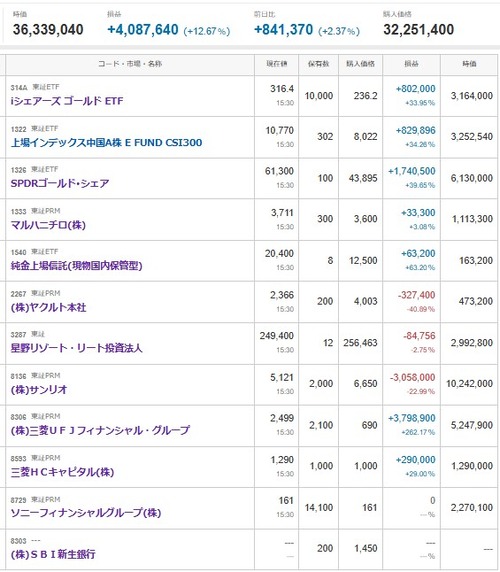500x572 pixels.
Task: Select market value 1,113,300
Action: (472, 219)
